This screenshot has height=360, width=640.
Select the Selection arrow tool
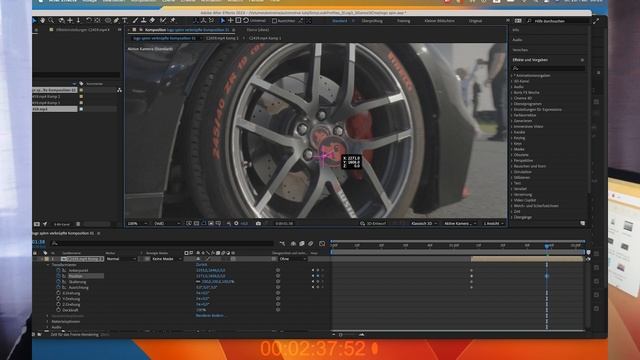34,20
